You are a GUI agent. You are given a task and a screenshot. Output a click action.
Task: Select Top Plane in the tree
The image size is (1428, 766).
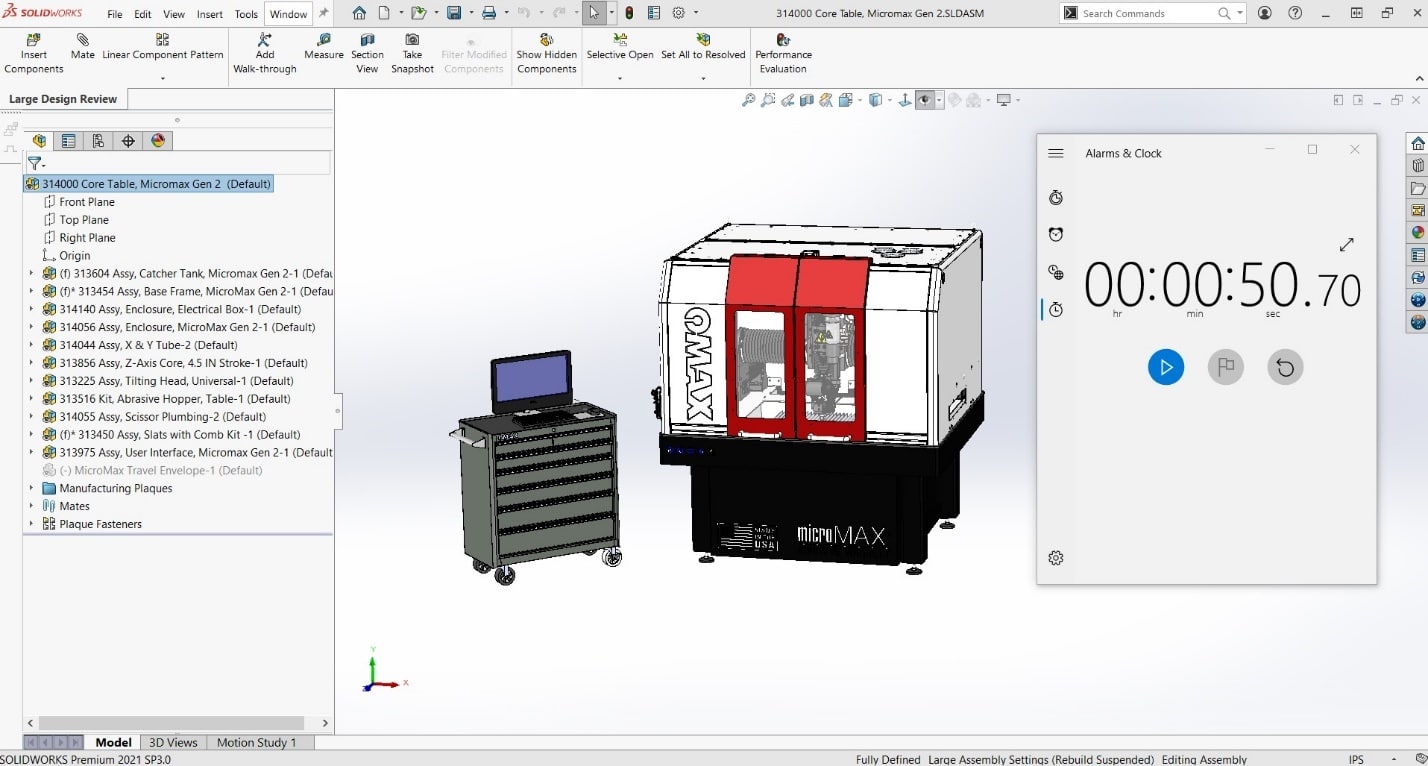click(x=84, y=220)
